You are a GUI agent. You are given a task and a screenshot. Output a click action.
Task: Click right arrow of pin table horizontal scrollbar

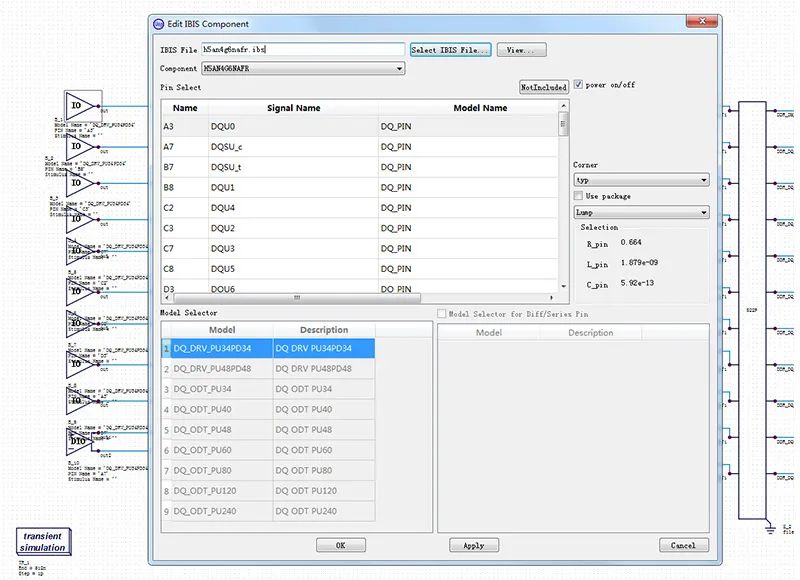[552, 297]
